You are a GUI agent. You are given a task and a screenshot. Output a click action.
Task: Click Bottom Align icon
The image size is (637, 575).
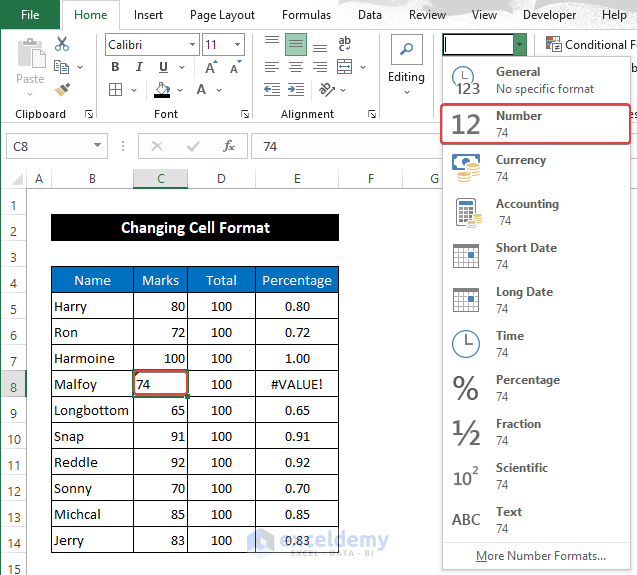pyautogui.click(x=320, y=48)
